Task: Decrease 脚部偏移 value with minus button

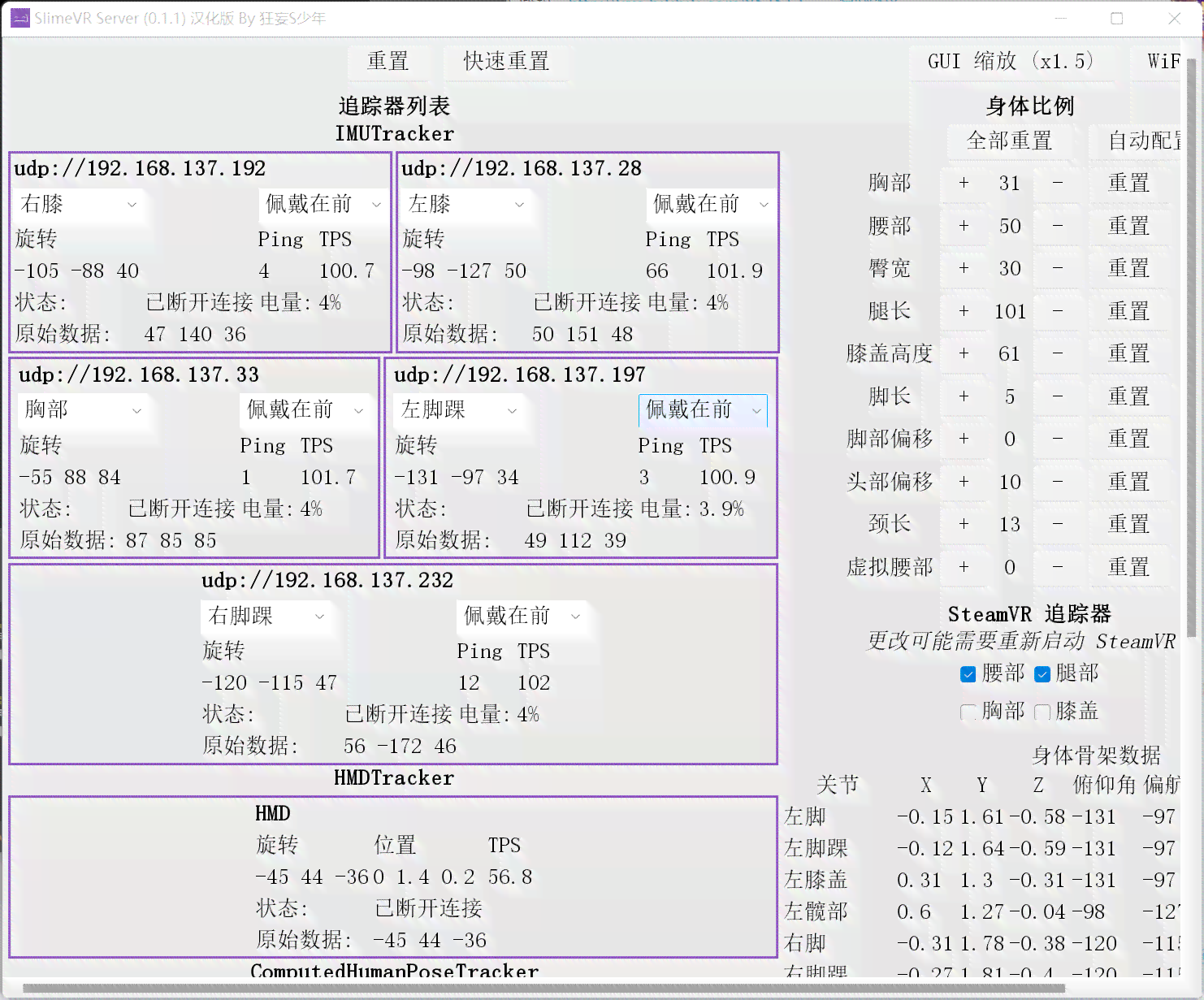Action: 1058,439
